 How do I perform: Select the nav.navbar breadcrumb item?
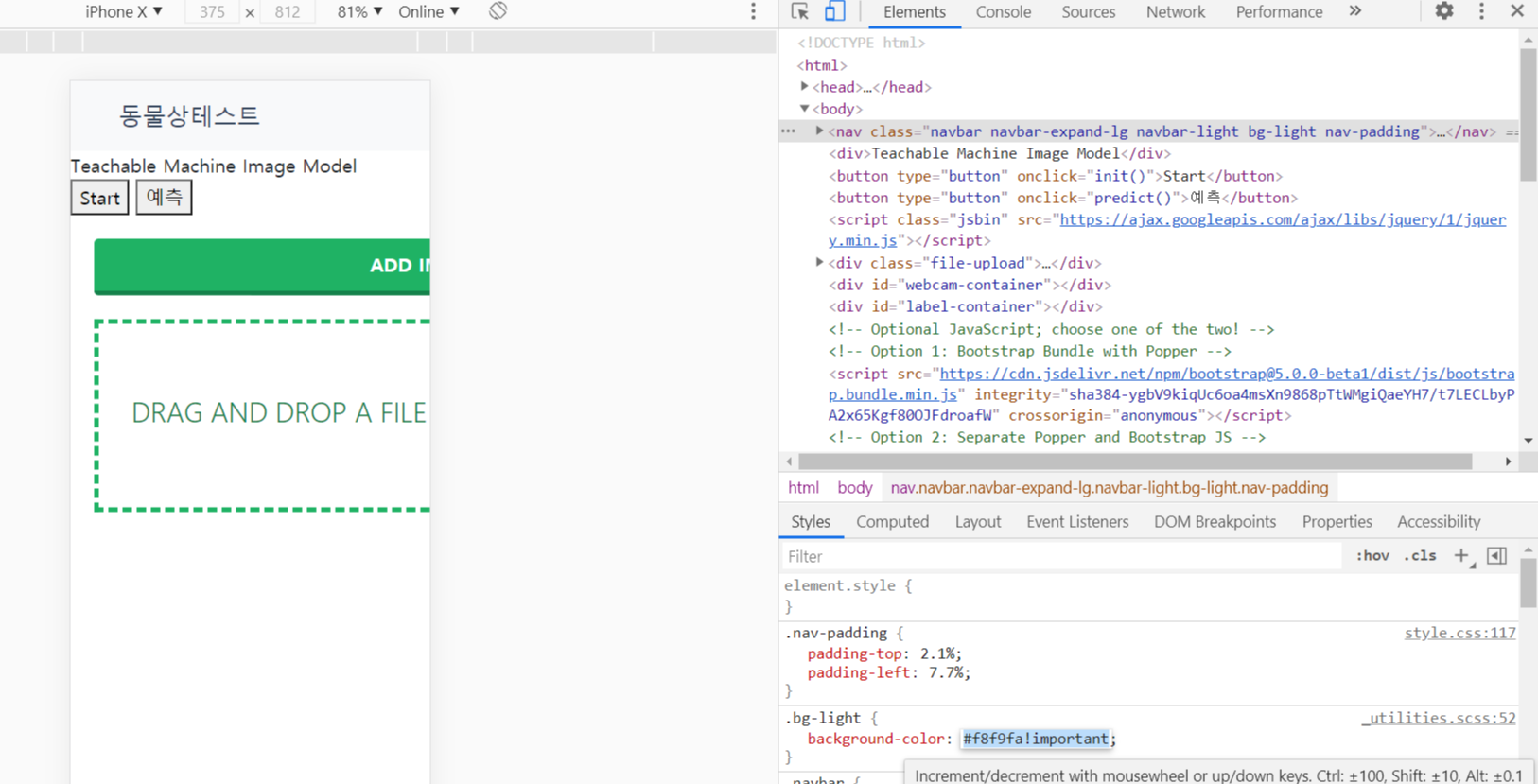click(1109, 488)
